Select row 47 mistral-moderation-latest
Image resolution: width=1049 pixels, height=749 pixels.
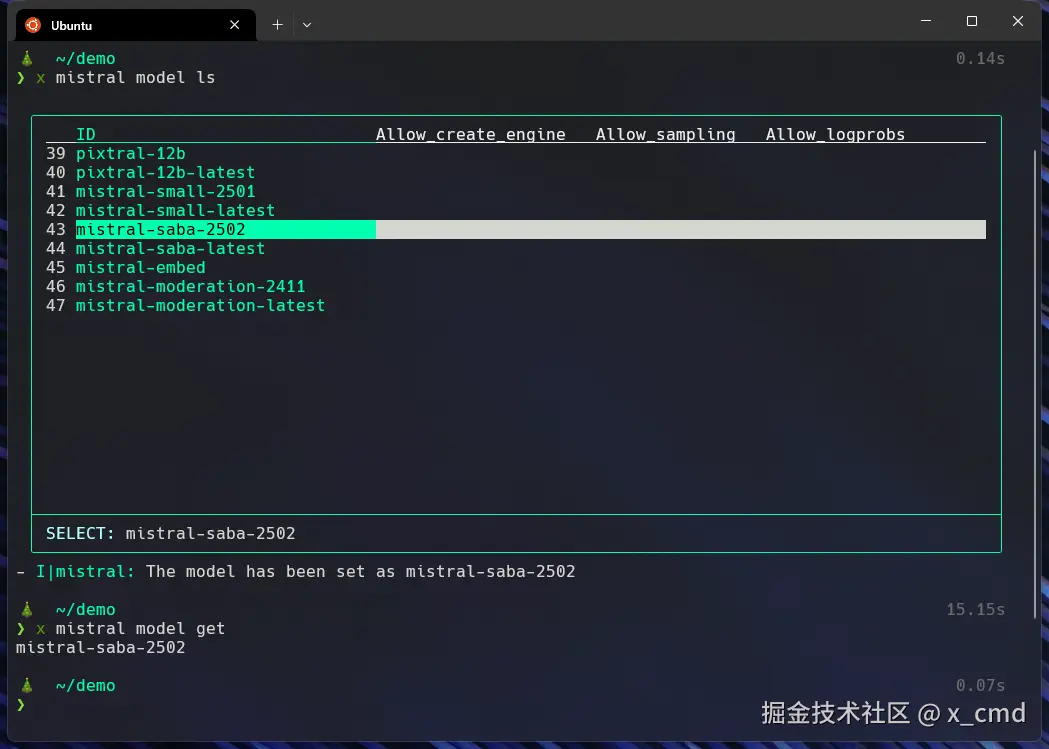516,306
